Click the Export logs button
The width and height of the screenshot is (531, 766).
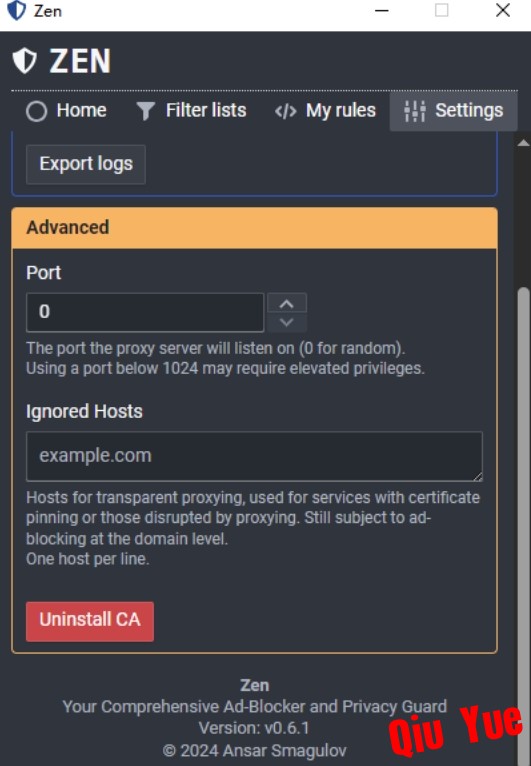point(86,164)
